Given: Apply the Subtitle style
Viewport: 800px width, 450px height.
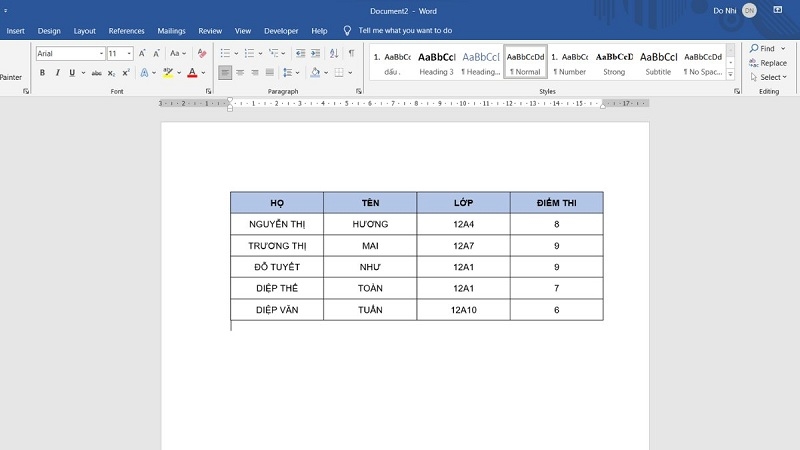Looking at the screenshot, I should point(658,63).
